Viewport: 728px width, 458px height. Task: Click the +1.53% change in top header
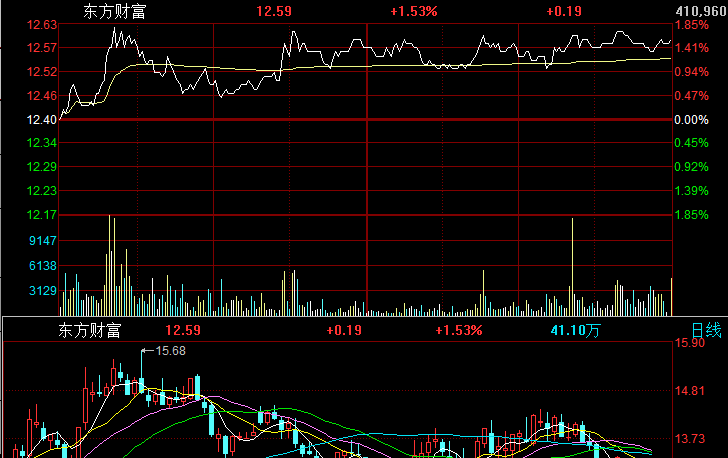(x=414, y=11)
